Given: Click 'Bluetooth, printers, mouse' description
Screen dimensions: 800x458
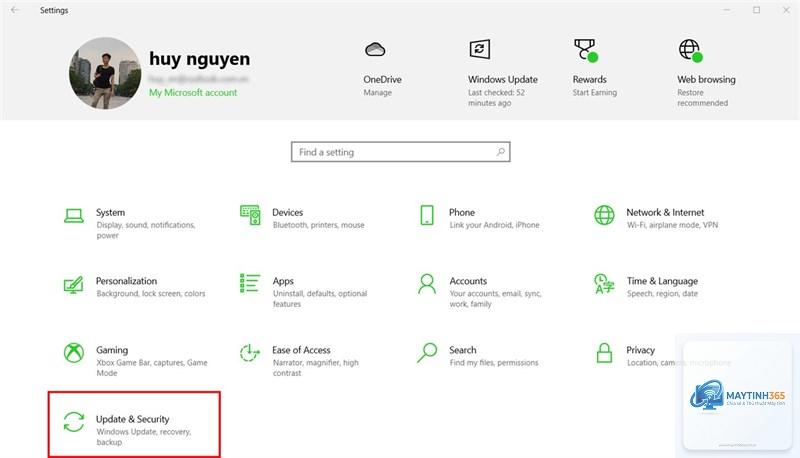Looking at the screenshot, I should pyautogui.click(x=318, y=225).
